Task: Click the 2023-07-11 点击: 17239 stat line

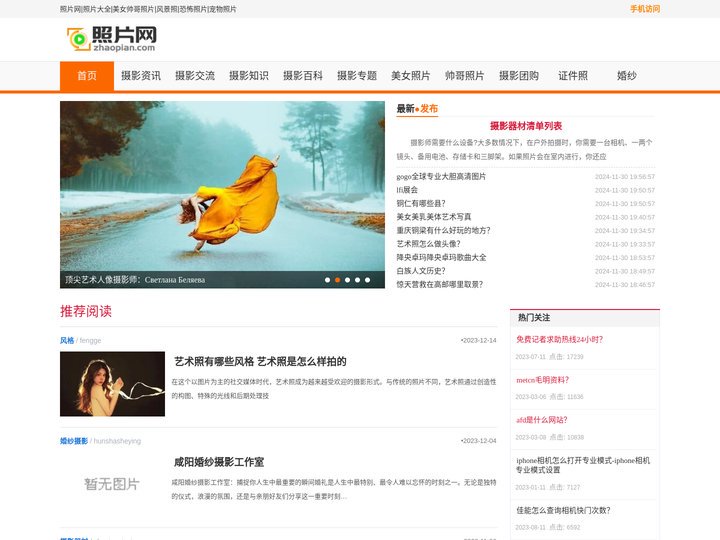Action: [549, 357]
